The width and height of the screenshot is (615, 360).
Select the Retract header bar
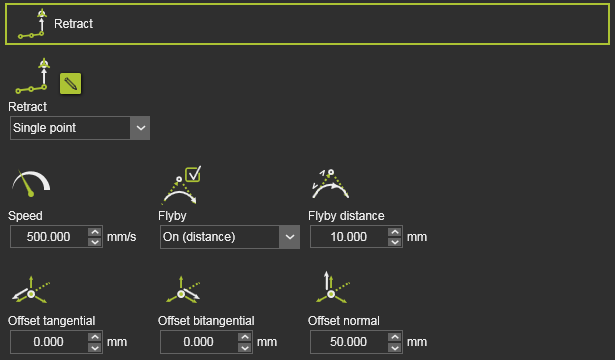[x=308, y=24]
